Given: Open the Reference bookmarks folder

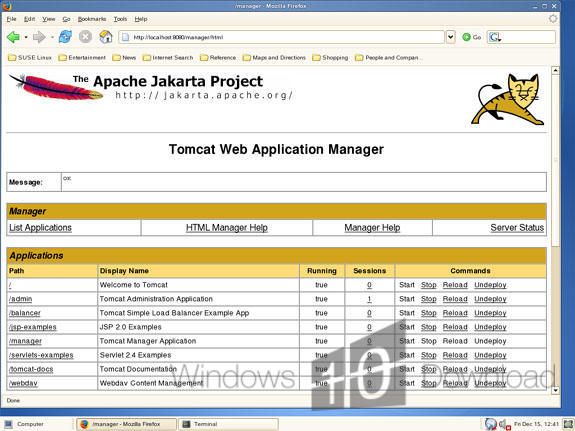Looking at the screenshot, I should point(218,58).
